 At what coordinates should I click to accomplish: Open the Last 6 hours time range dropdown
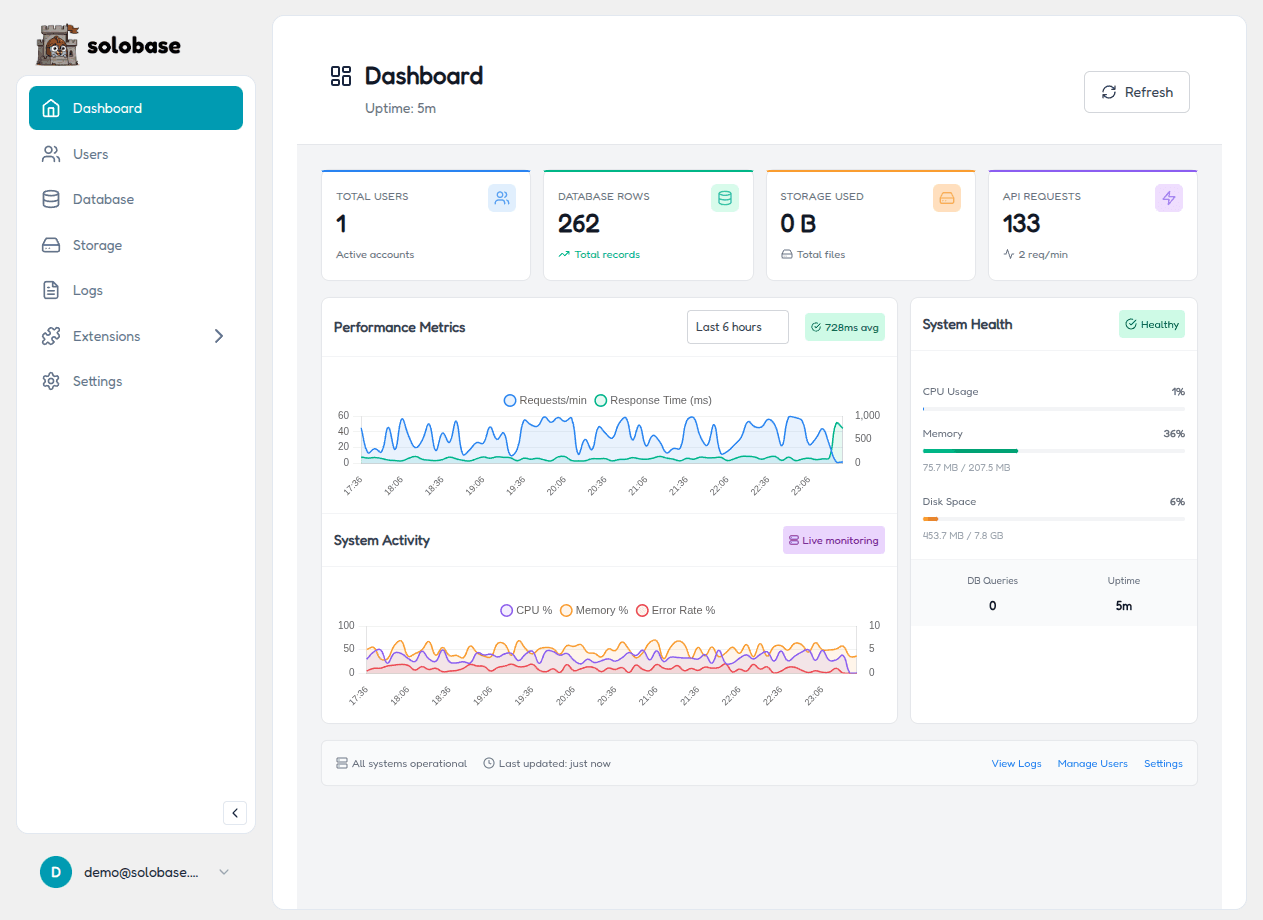click(737, 327)
